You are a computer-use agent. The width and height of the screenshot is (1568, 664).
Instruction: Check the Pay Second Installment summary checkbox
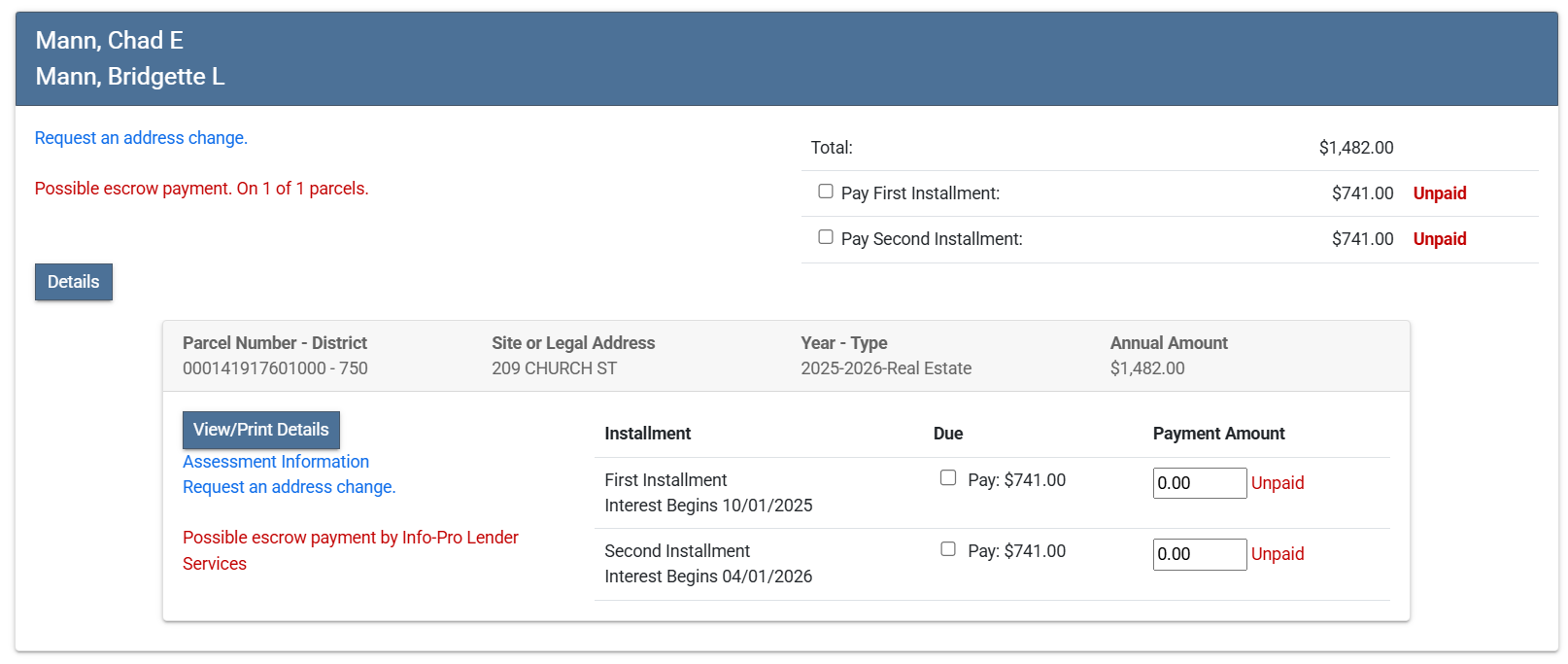(x=826, y=237)
